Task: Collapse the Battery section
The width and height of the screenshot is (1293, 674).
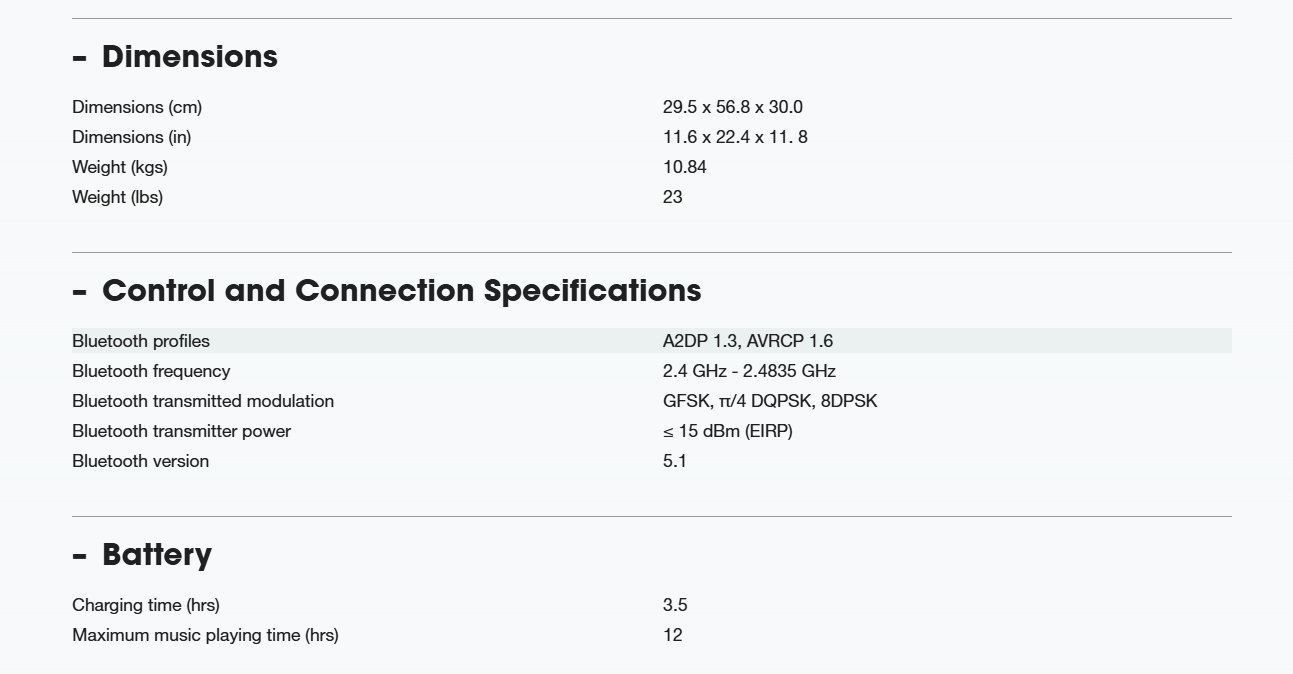Action: 142,555
